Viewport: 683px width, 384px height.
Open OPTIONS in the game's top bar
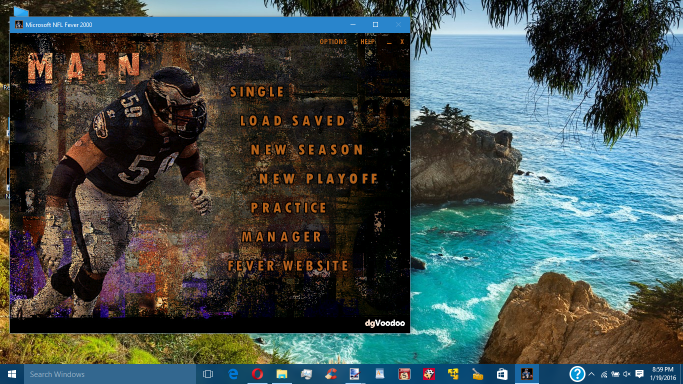(333, 42)
